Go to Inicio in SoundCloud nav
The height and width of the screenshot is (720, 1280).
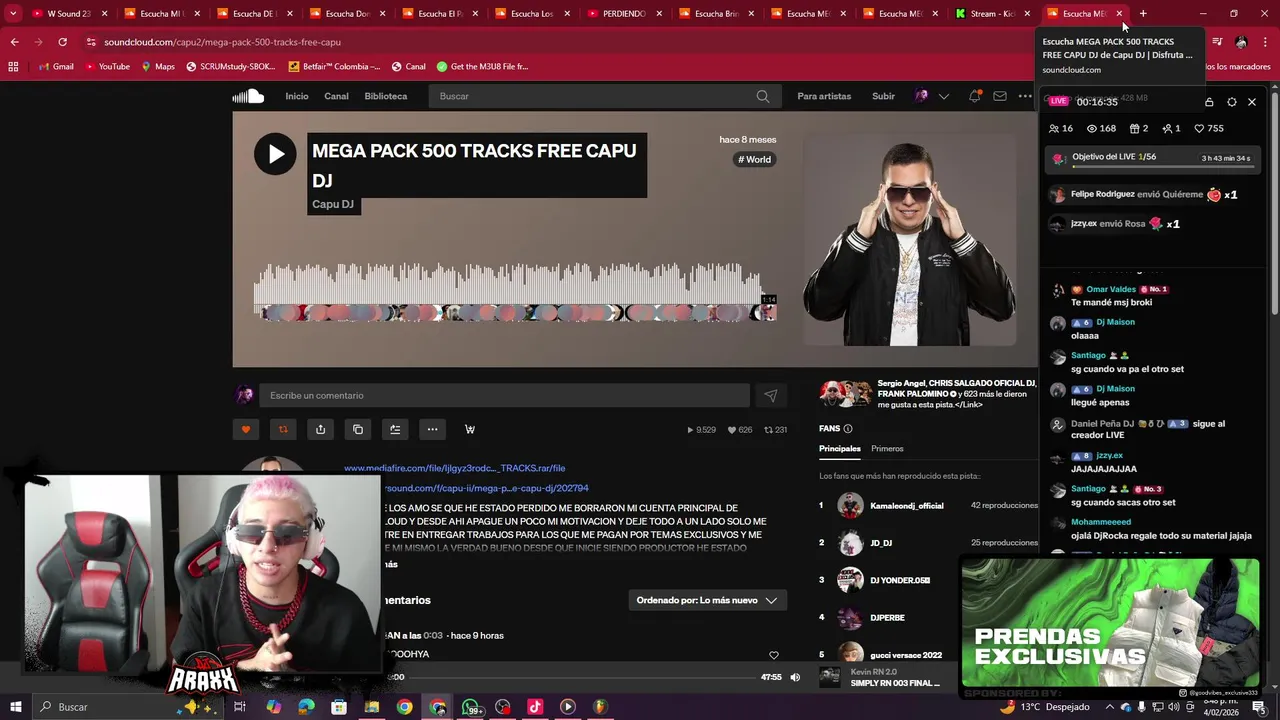pos(297,96)
